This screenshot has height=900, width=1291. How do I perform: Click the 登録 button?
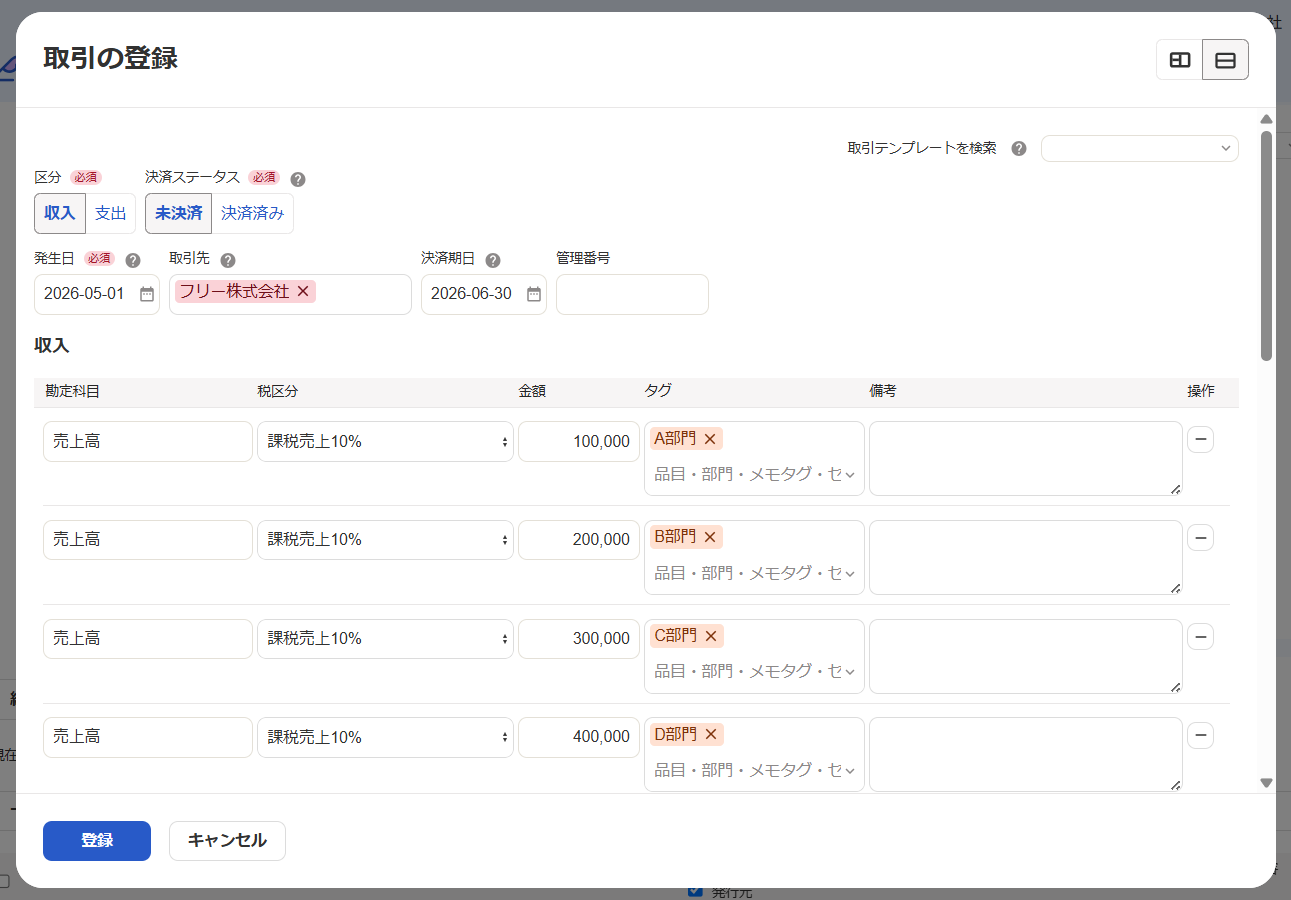tap(97, 841)
